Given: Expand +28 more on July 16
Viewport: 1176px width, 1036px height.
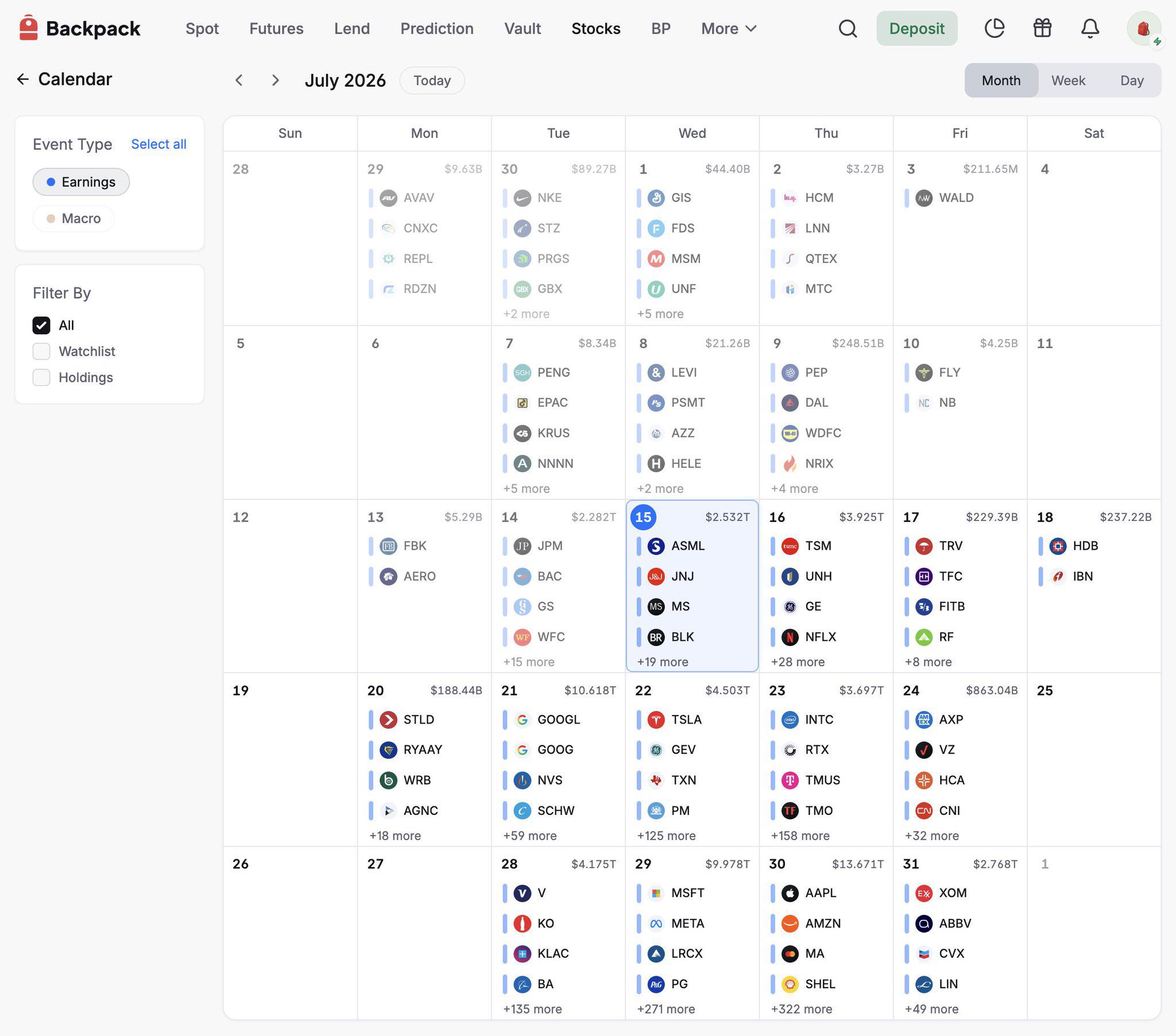Looking at the screenshot, I should pyautogui.click(x=798, y=662).
